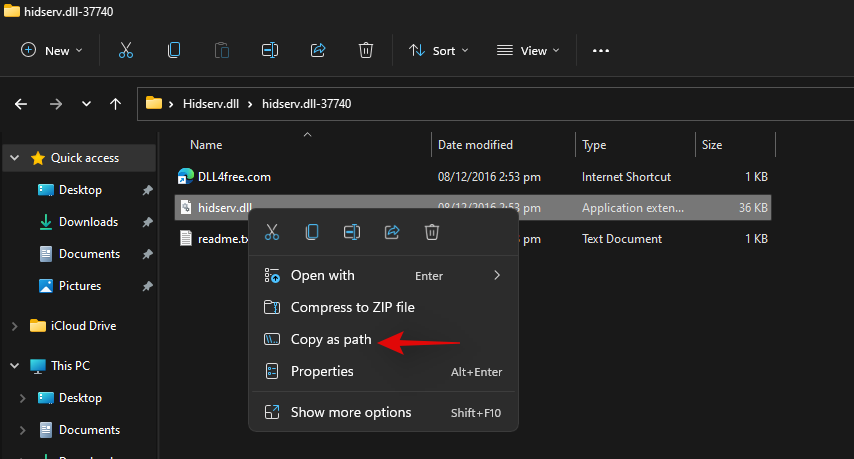Click the Share icon in the context menu
This screenshot has width=854, height=459.
(392, 232)
